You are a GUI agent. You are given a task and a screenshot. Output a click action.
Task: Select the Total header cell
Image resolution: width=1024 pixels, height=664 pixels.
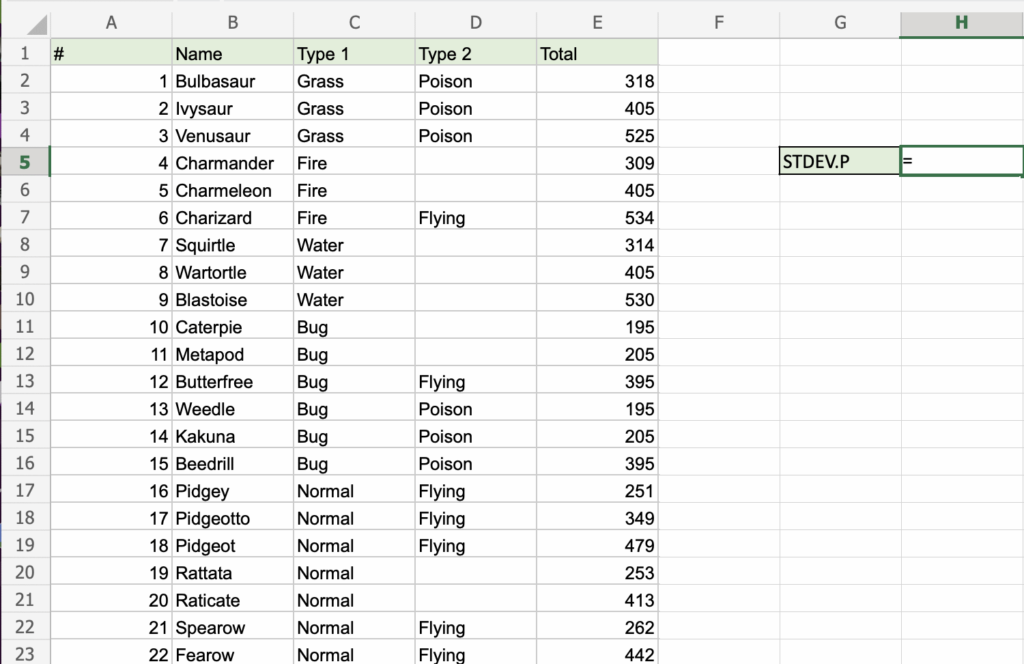pyautogui.click(x=597, y=54)
